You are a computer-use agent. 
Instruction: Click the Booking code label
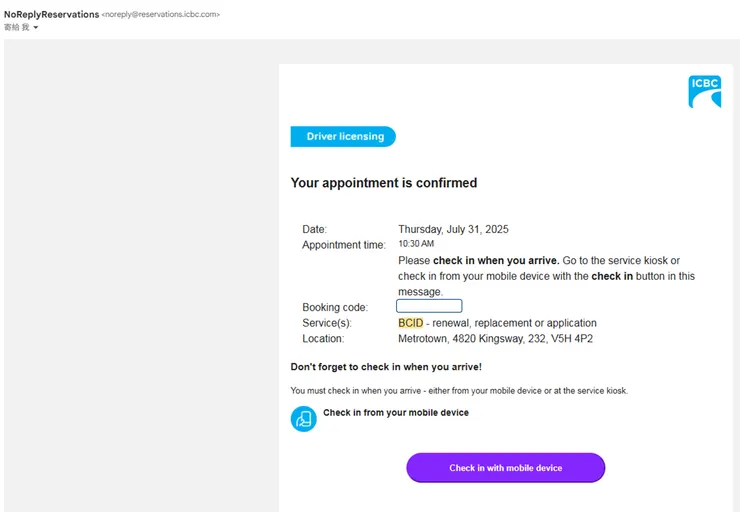(335, 307)
